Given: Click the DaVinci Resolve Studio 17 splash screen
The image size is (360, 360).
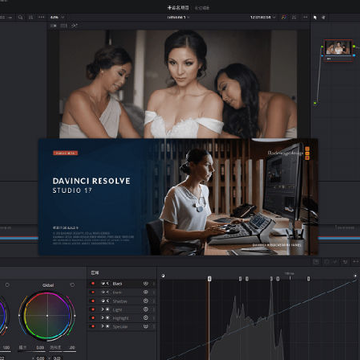Looking at the screenshot, I should pos(178,197).
